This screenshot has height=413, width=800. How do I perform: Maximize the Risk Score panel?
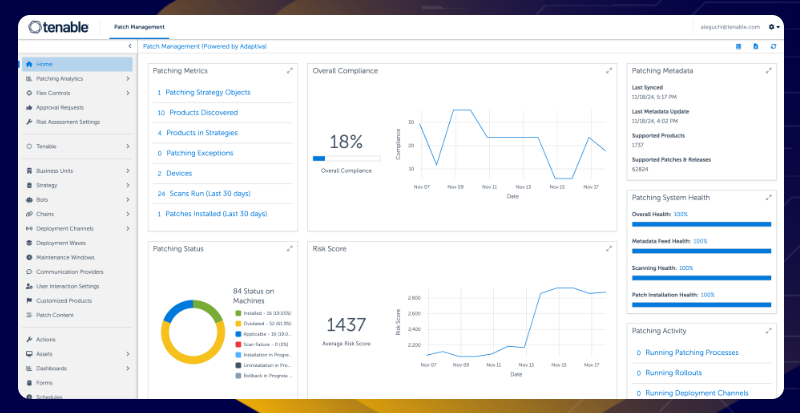tap(609, 248)
